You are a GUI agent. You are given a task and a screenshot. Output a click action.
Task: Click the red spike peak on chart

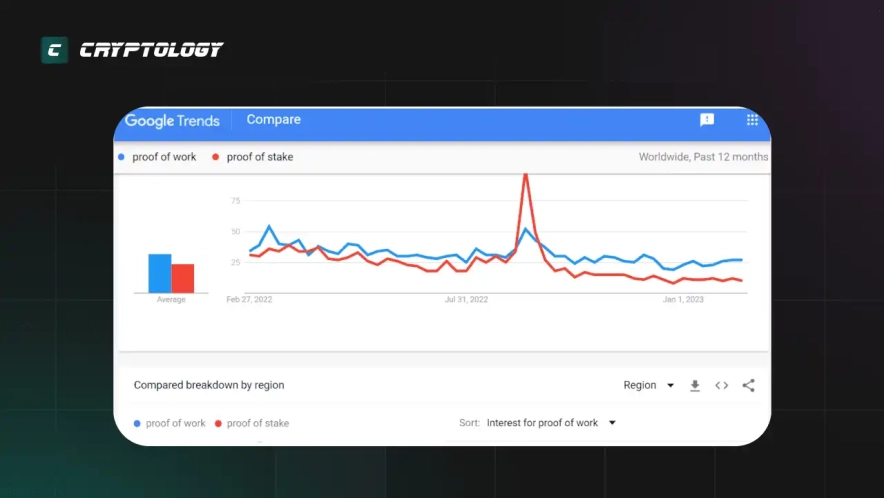click(525, 178)
